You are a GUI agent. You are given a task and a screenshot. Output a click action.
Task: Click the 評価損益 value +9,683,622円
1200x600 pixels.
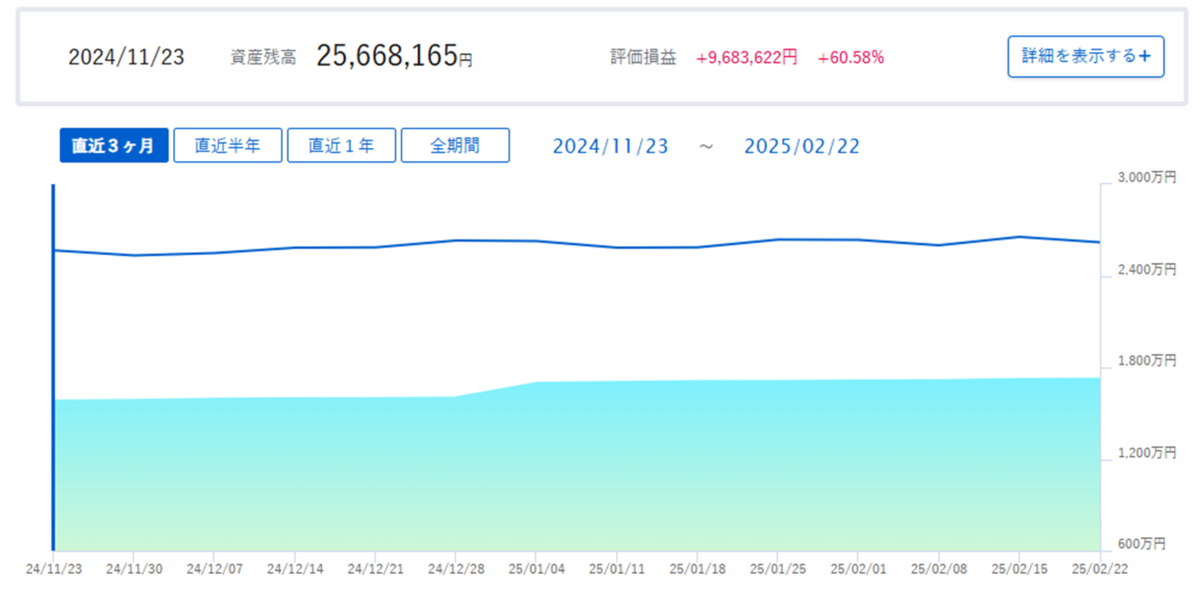(x=746, y=57)
